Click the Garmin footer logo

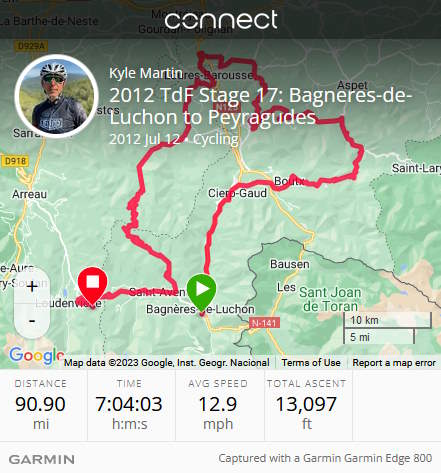(42, 459)
